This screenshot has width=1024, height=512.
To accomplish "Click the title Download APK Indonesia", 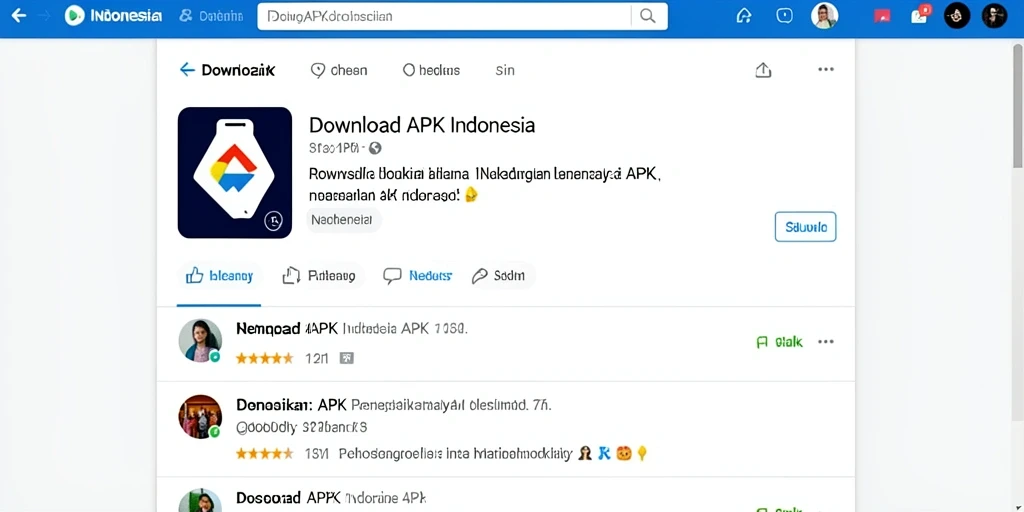I will 422,125.
